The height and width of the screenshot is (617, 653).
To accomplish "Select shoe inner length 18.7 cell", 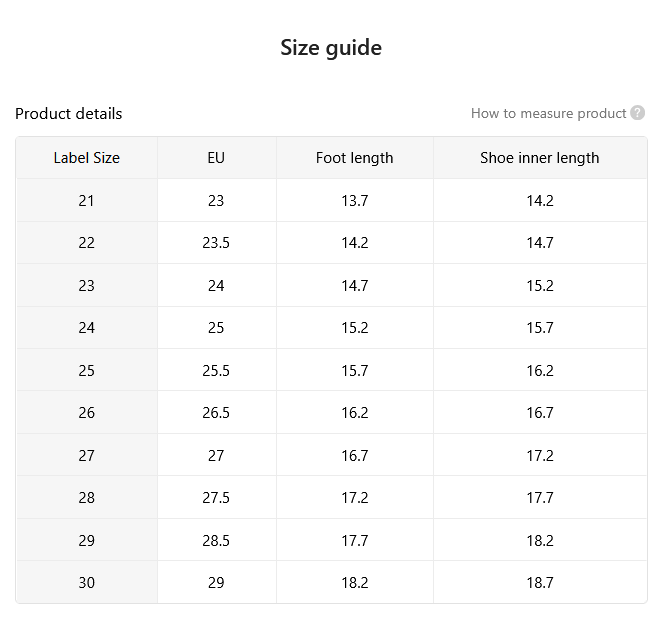I will click(540, 582).
